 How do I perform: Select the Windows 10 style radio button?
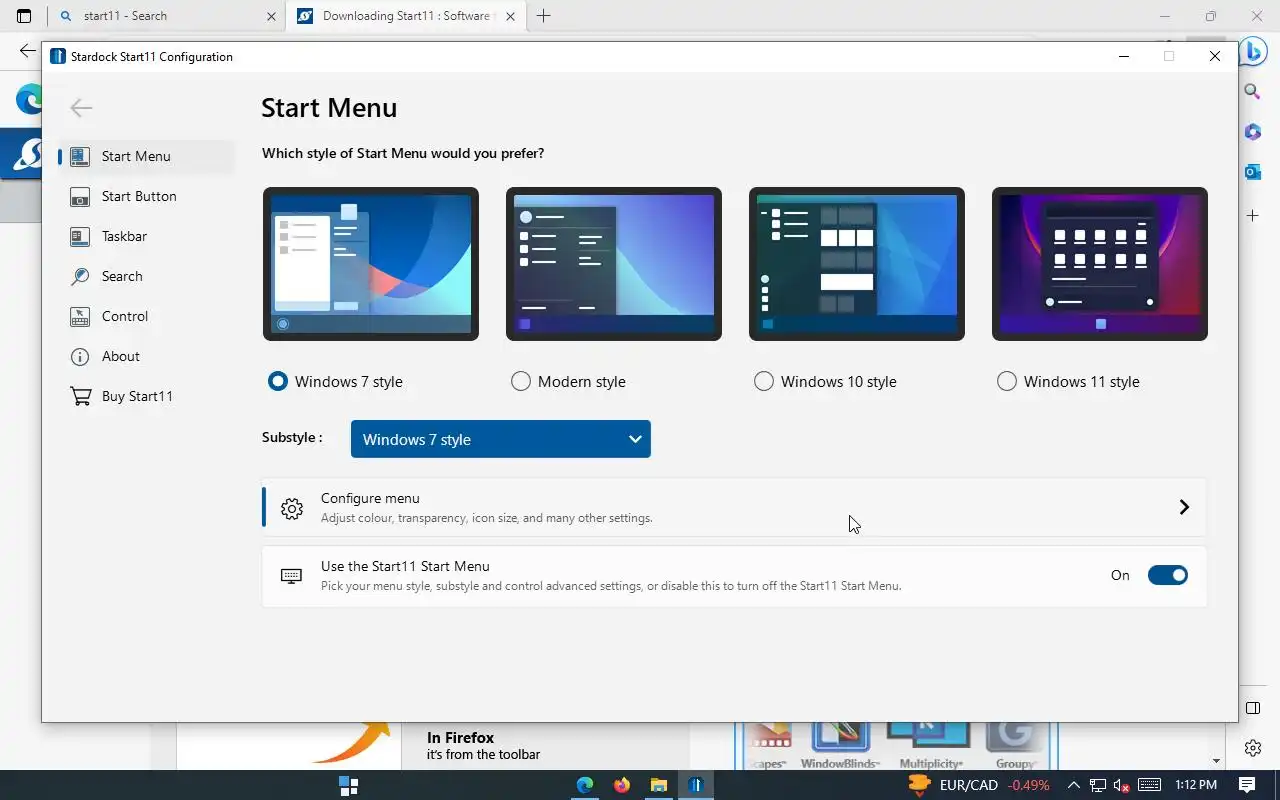point(764,381)
